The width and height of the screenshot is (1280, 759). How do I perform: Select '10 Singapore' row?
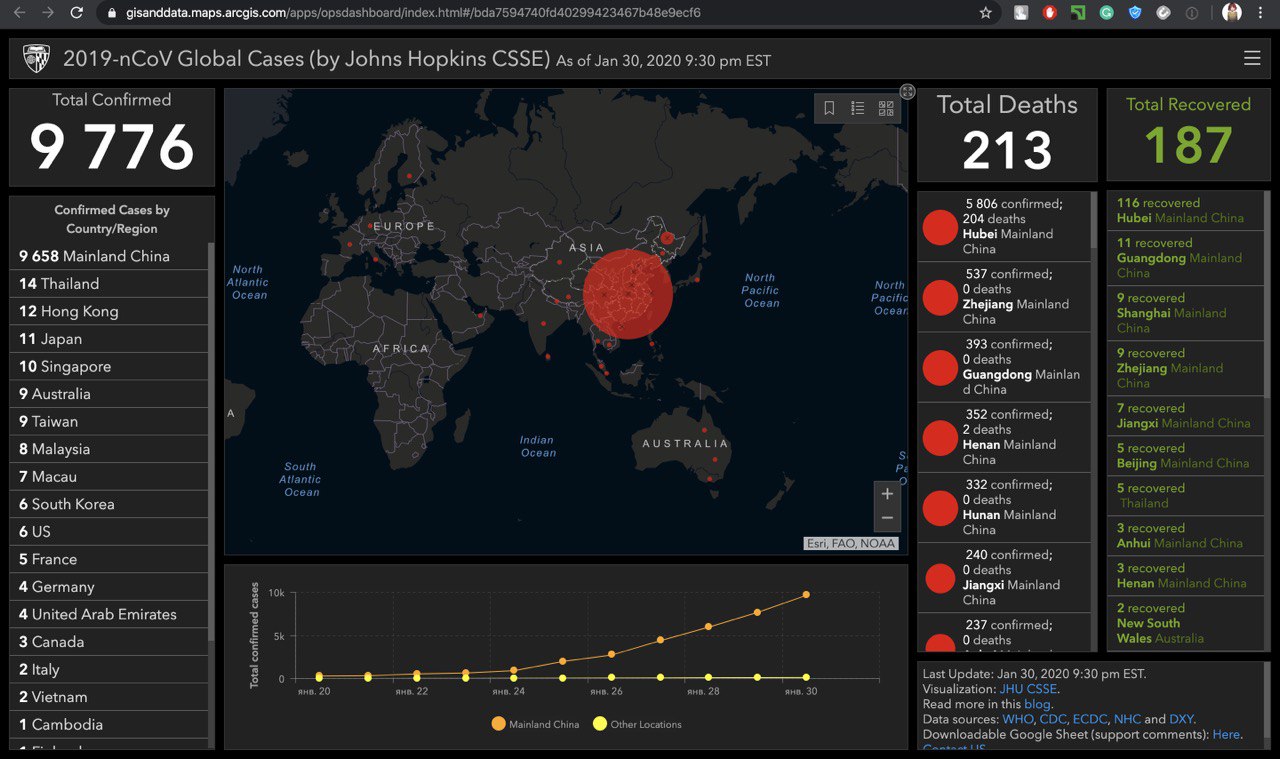109,366
